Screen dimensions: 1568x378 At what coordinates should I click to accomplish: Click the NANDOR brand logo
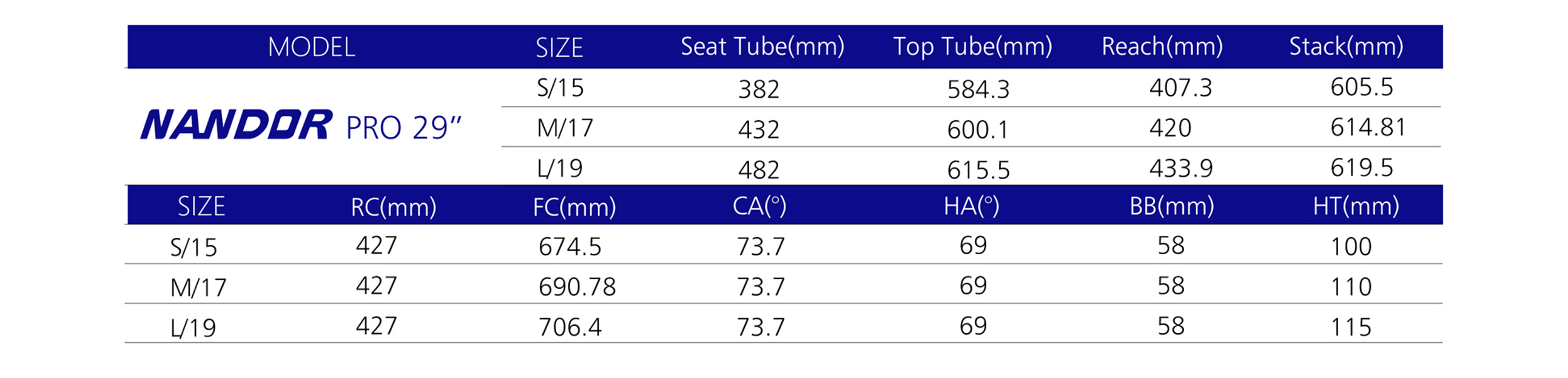click(x=236, y=125)
